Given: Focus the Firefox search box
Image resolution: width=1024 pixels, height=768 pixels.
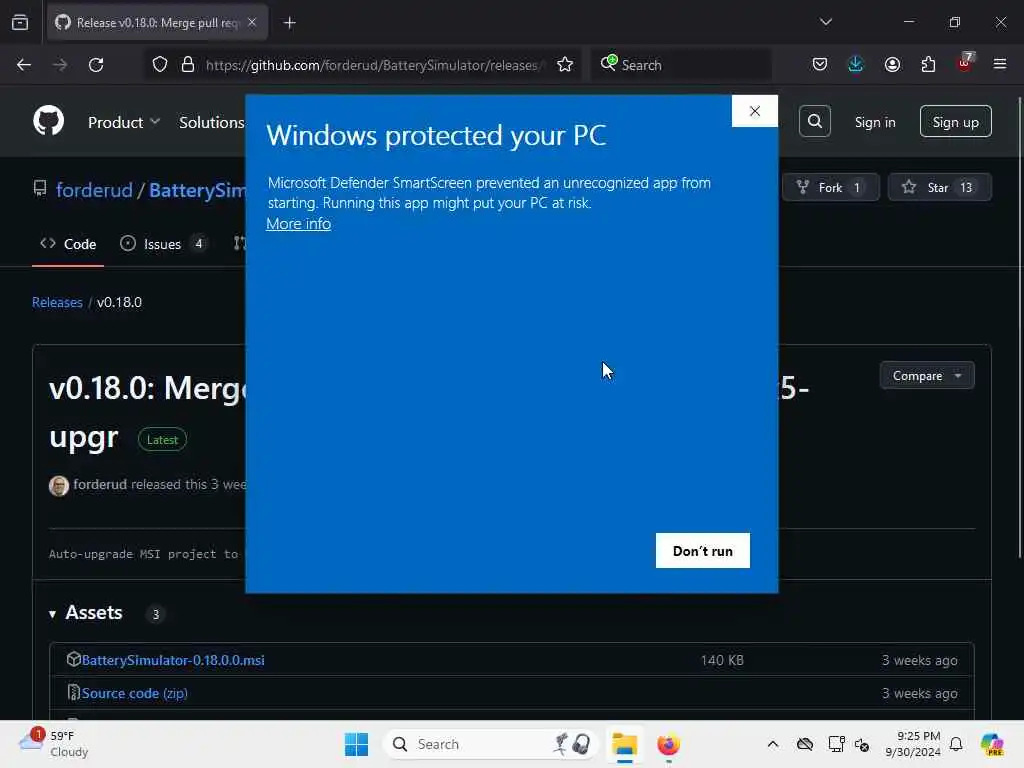Looking at the screenshot, I should (x=682, y=65).
